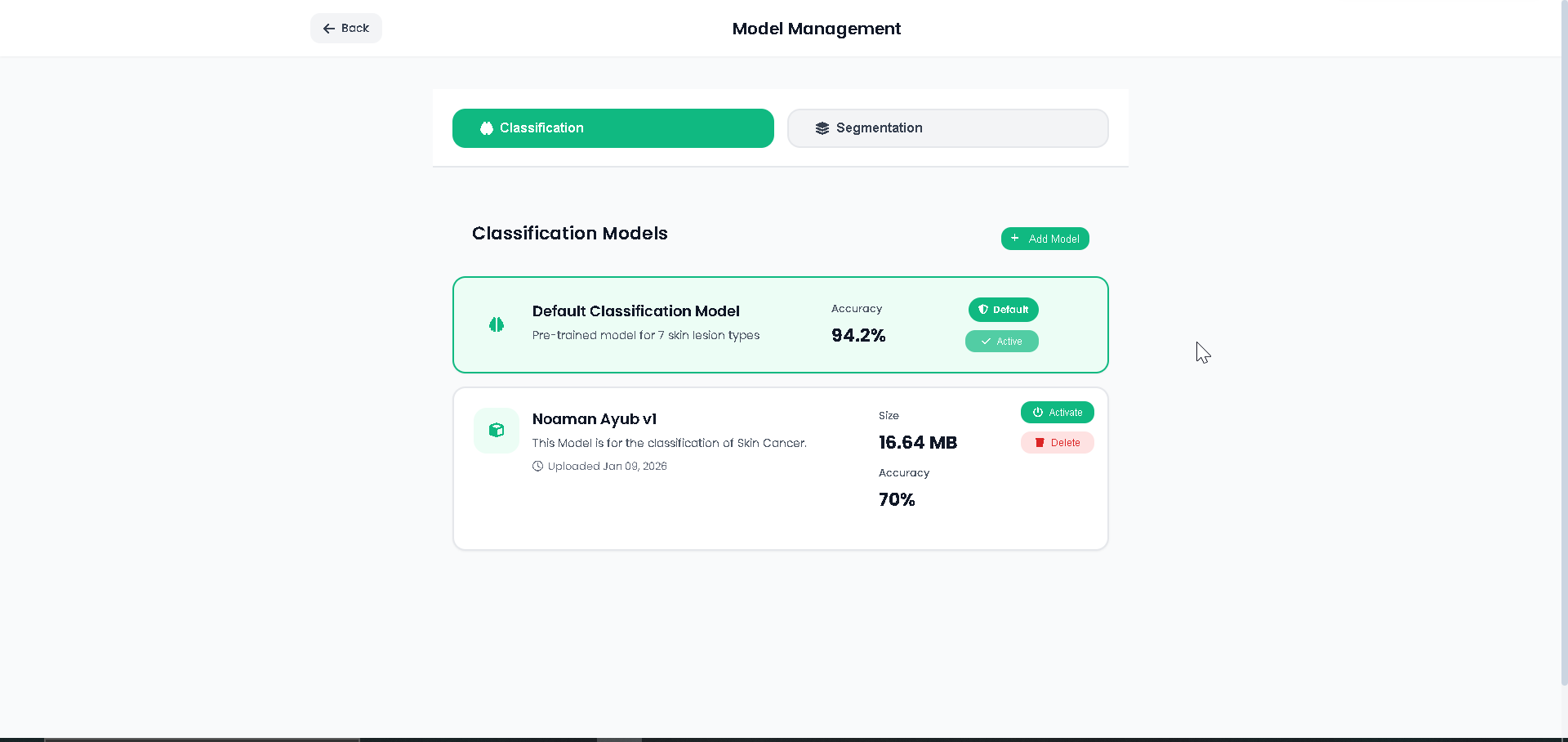Click the cube icon for Noaman Ayub v1
Screen dimensions: 1568x742
(x=497, y=430)
